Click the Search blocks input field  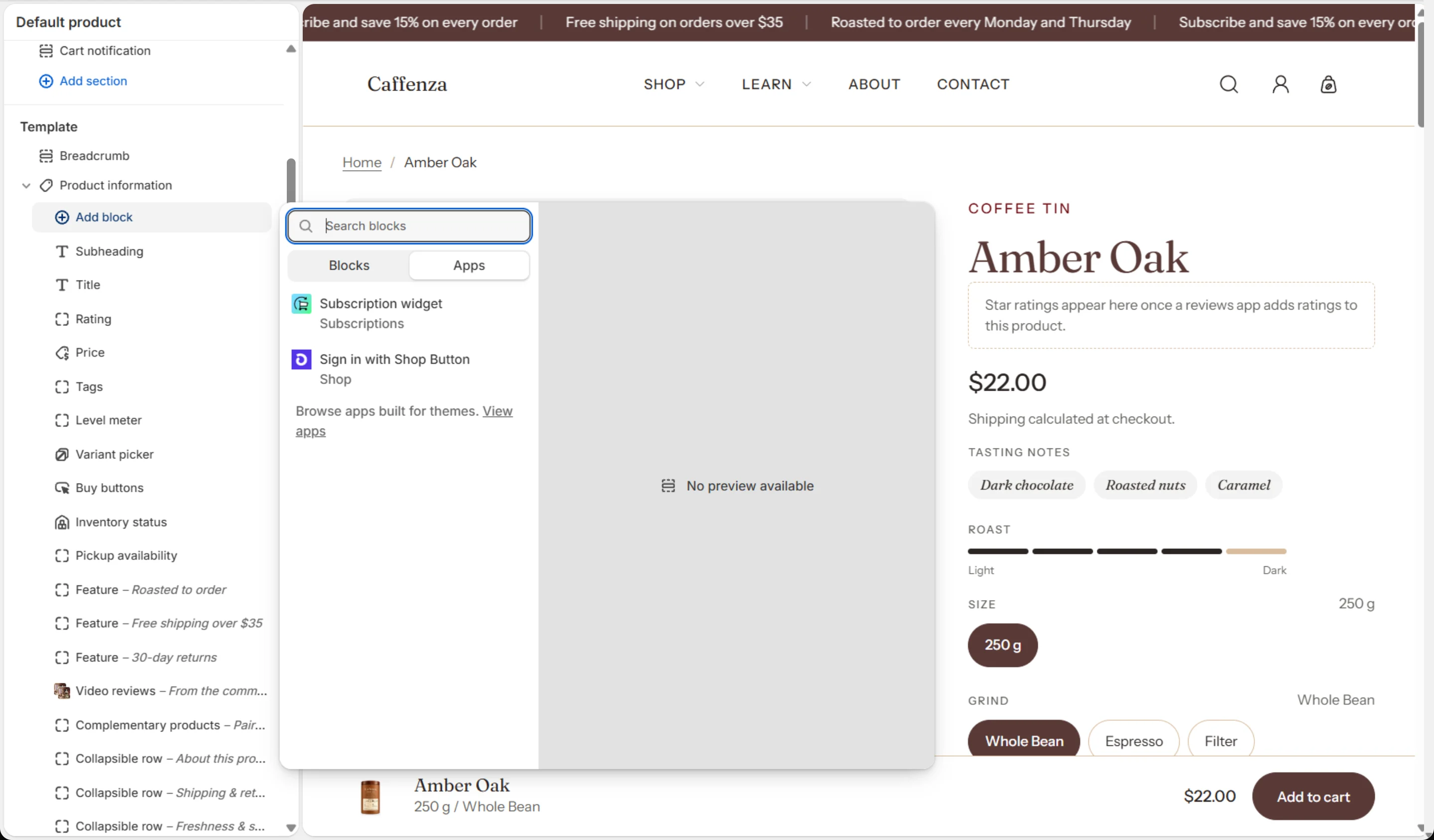(x=409, y=226)
